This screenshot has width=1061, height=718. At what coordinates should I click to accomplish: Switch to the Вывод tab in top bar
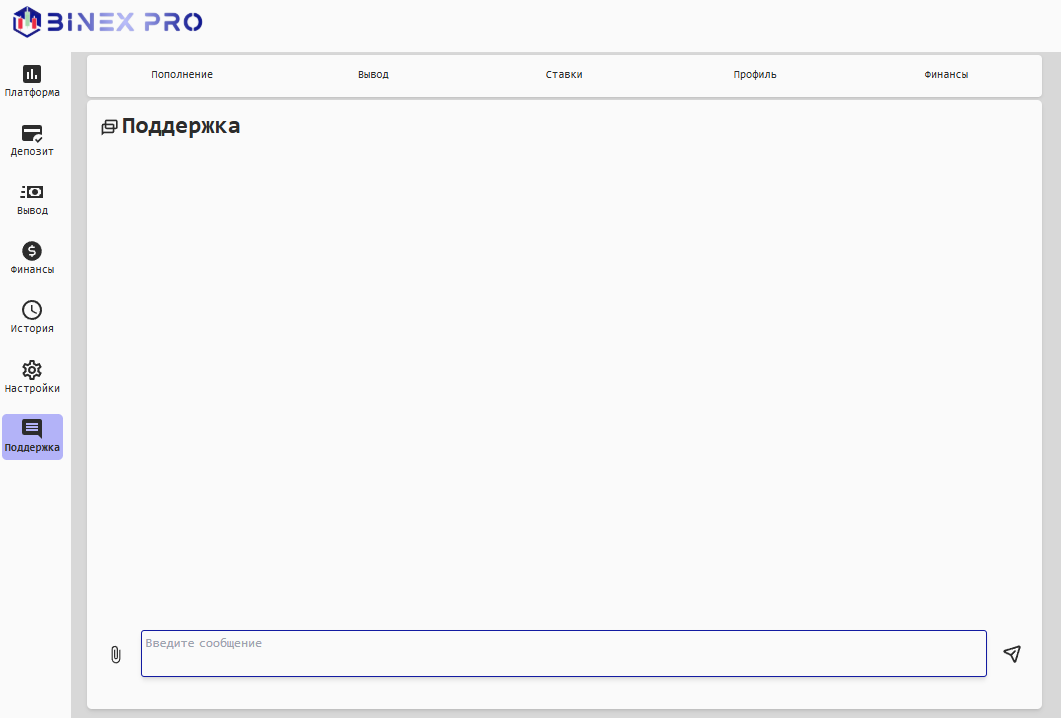[x=373, y=75]
